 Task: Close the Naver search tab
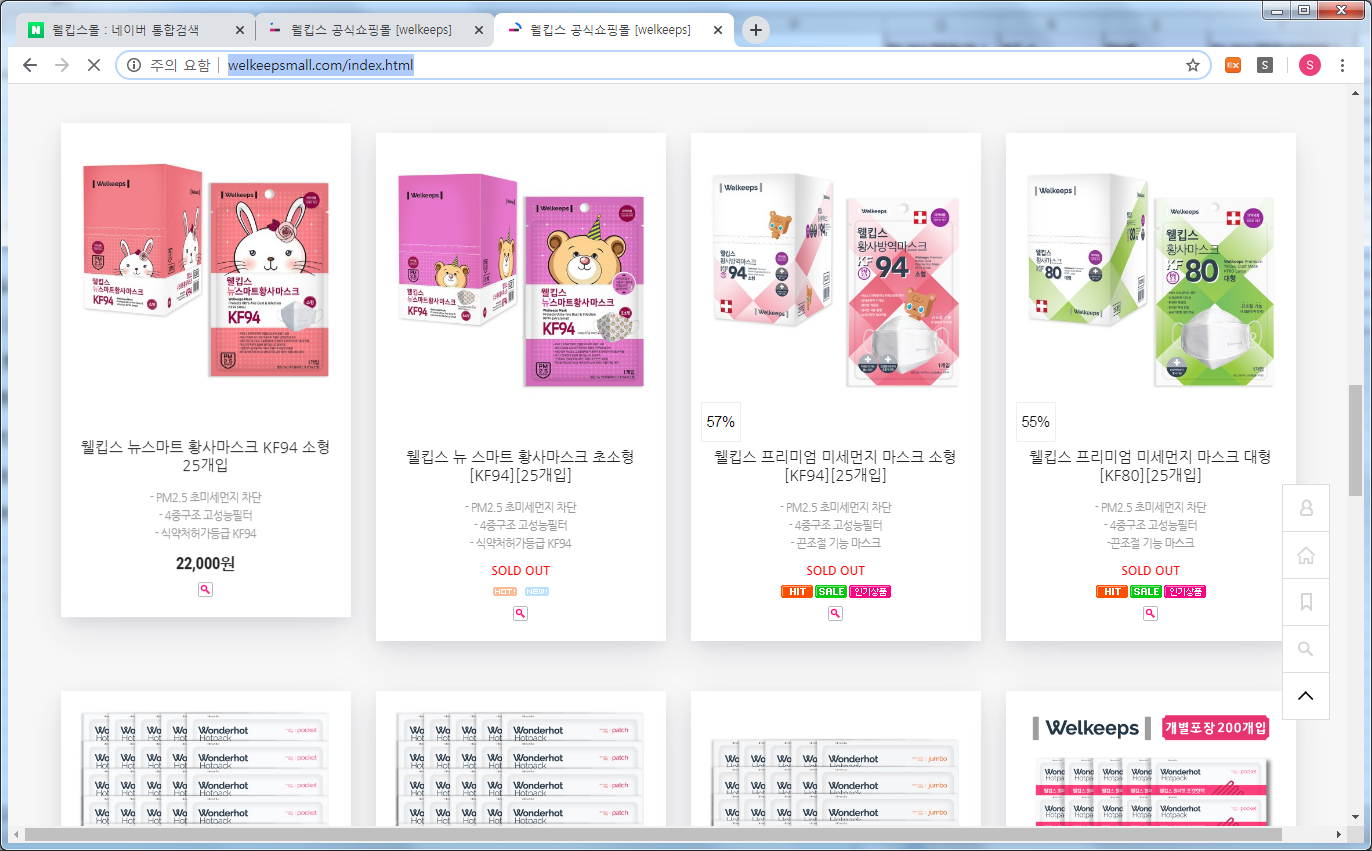(239, 31)
